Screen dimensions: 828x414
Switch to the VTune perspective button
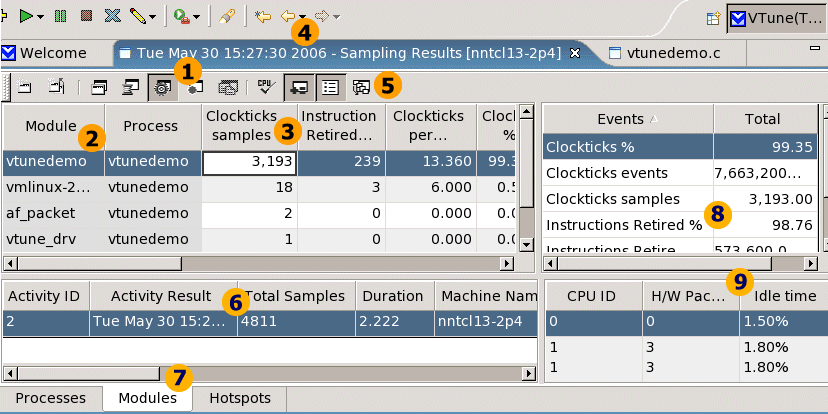click(x=774, y=18)
